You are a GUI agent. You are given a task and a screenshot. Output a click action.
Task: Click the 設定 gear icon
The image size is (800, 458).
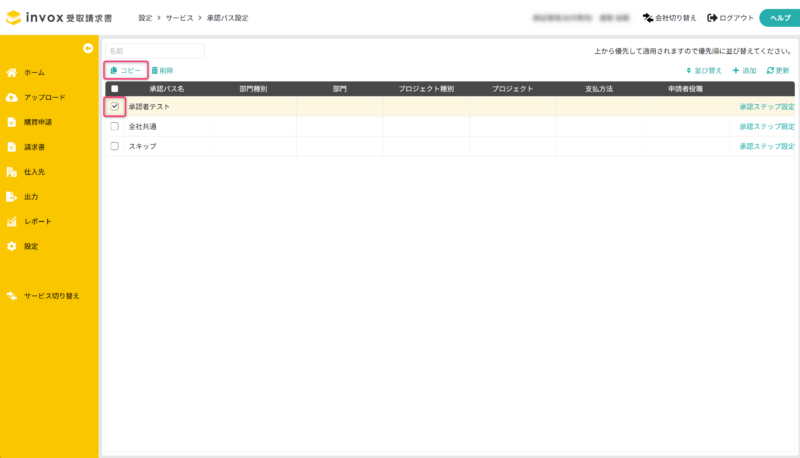tap(12, 246)
